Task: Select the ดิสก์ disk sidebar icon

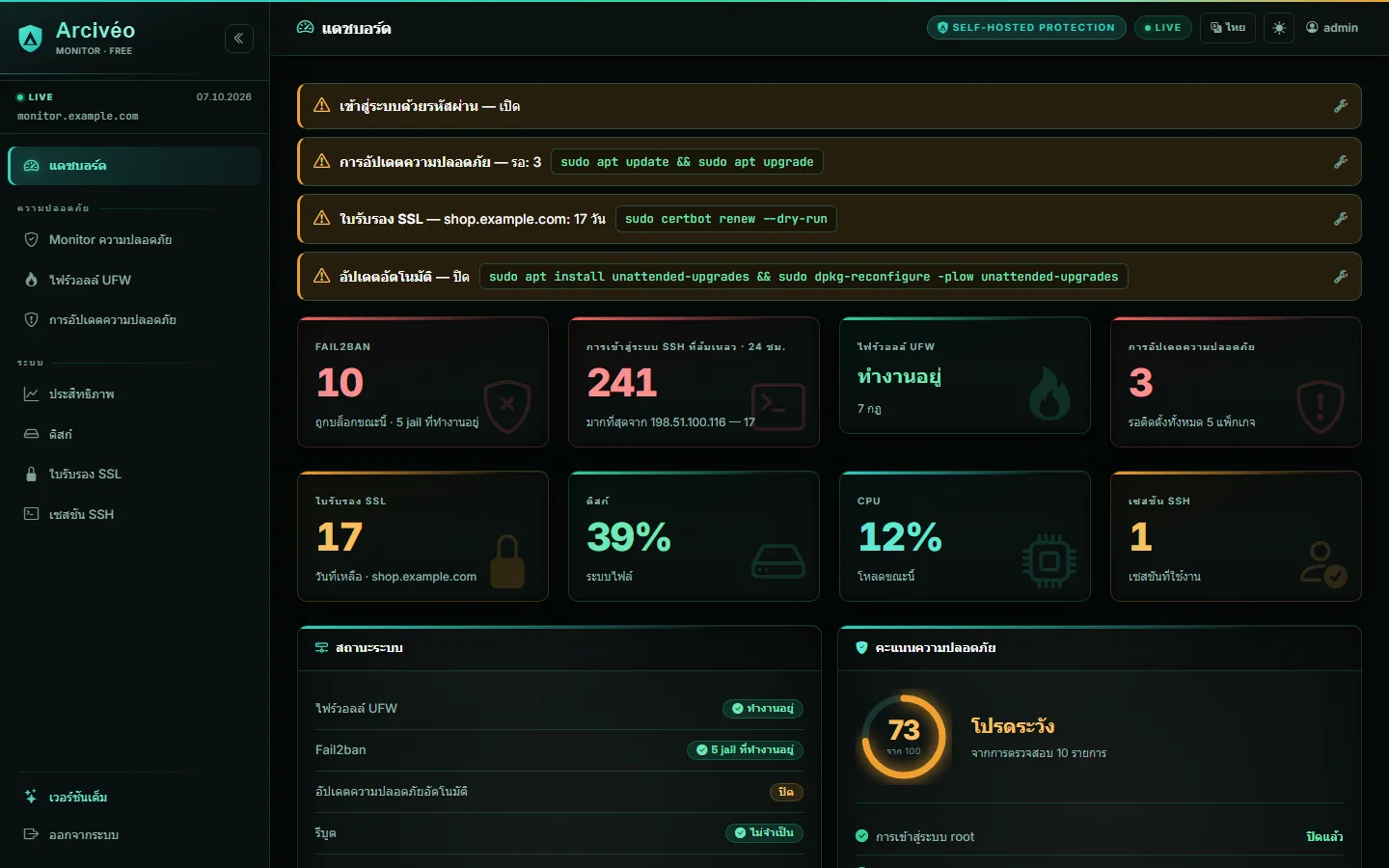Action: pos(31,434)
